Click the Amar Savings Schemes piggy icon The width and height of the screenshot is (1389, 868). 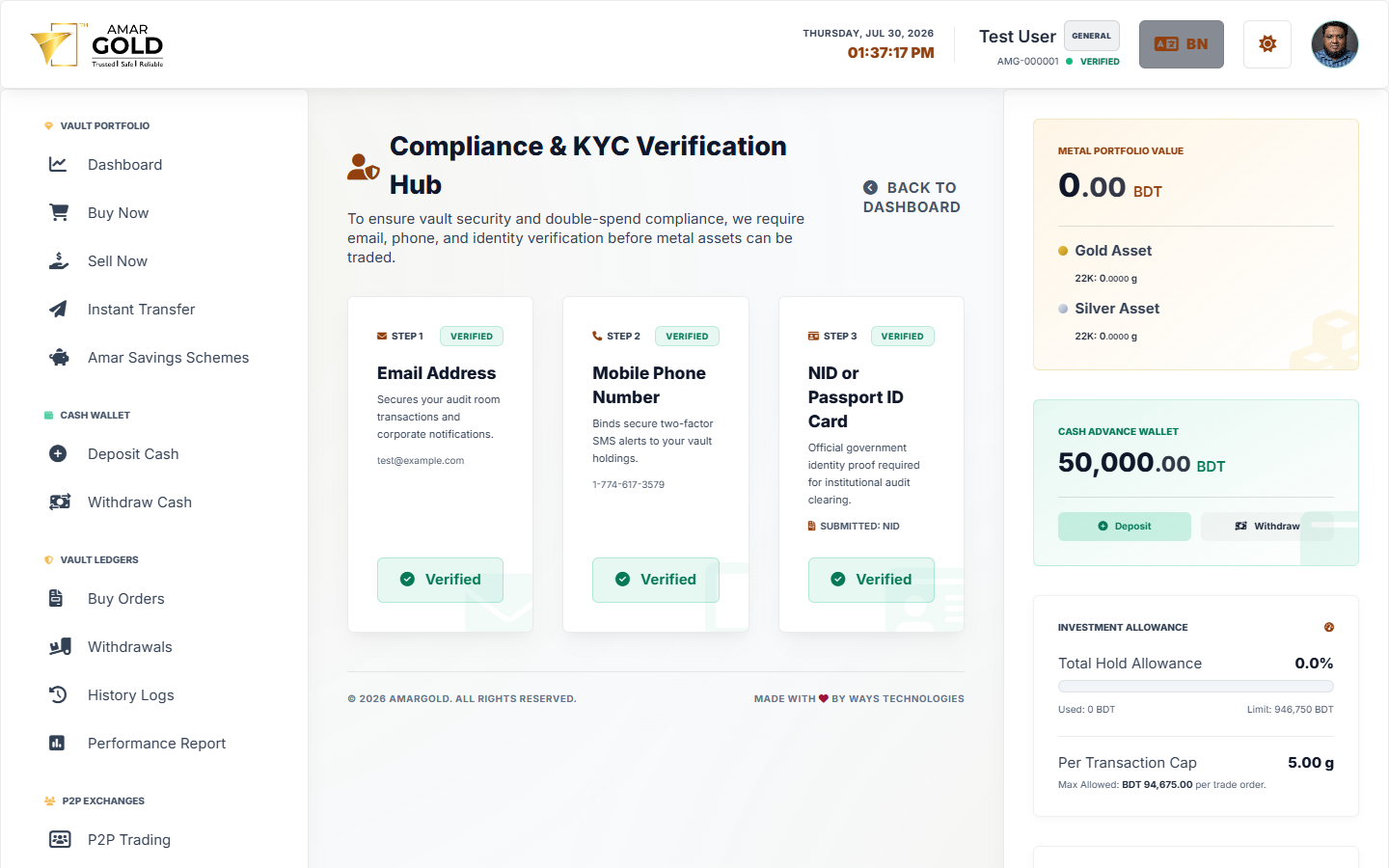[59, 358]
